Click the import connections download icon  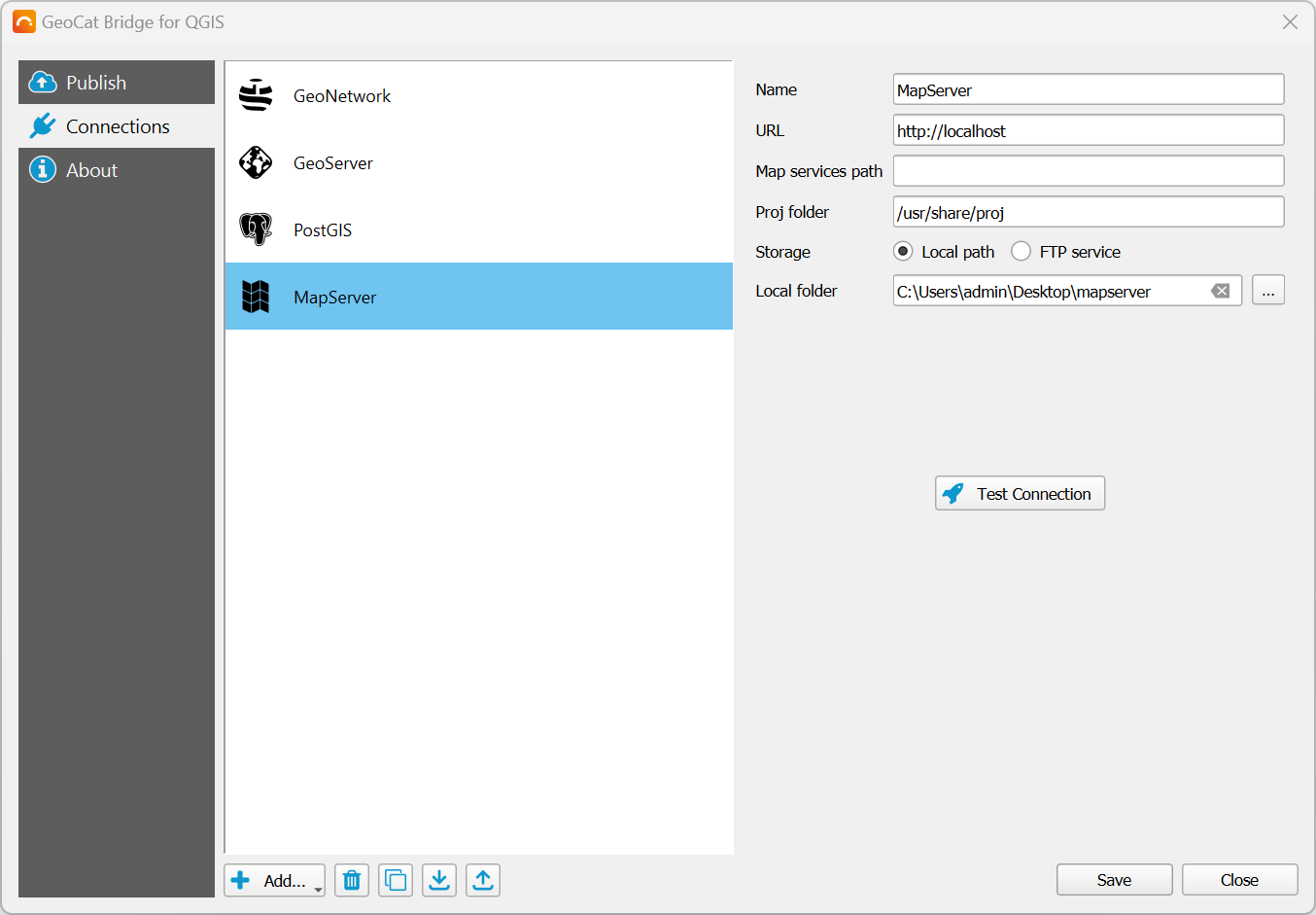tap(439, 880)
